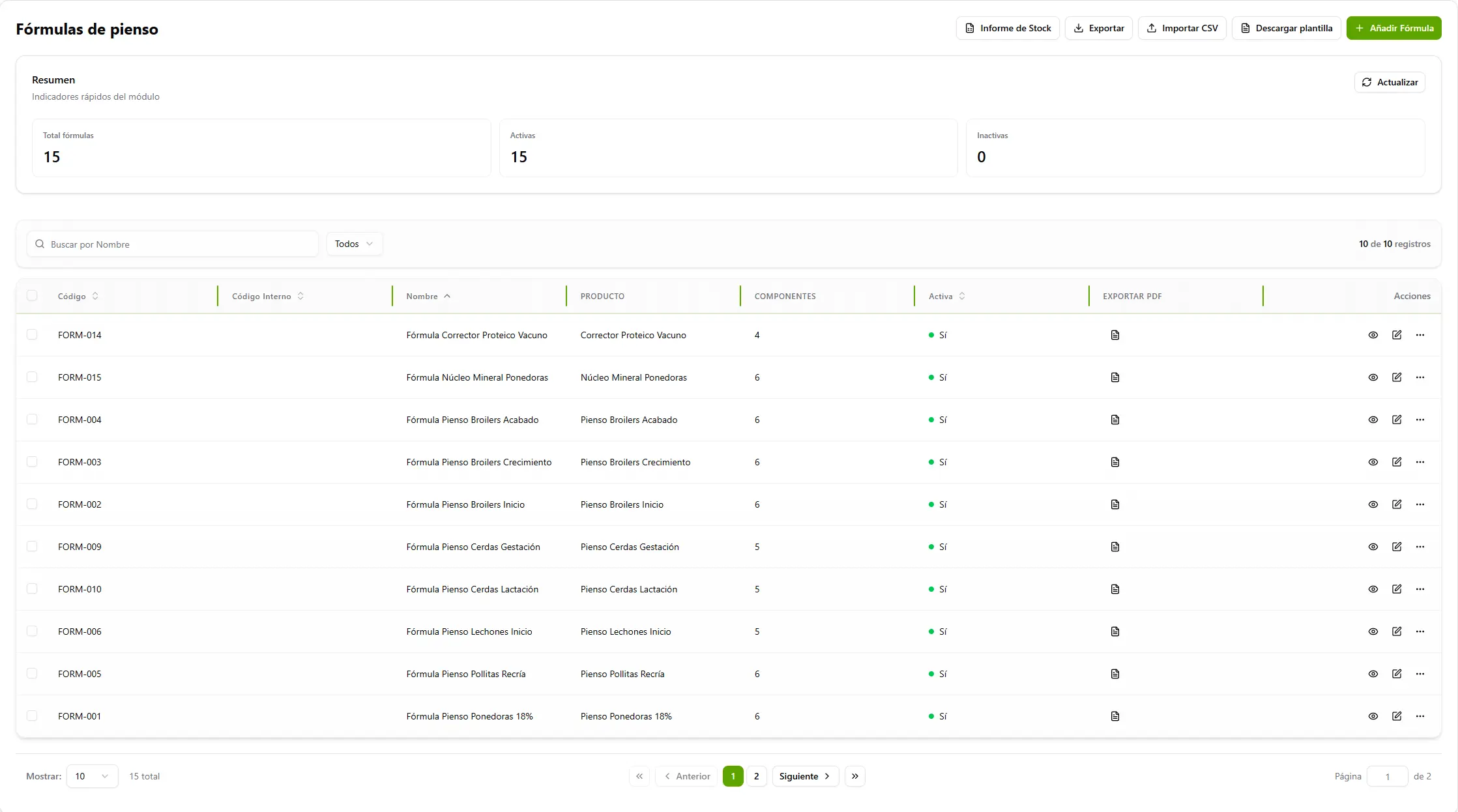
Task: Open more actions menu for FORM-003
Action: coord(1420,462)
